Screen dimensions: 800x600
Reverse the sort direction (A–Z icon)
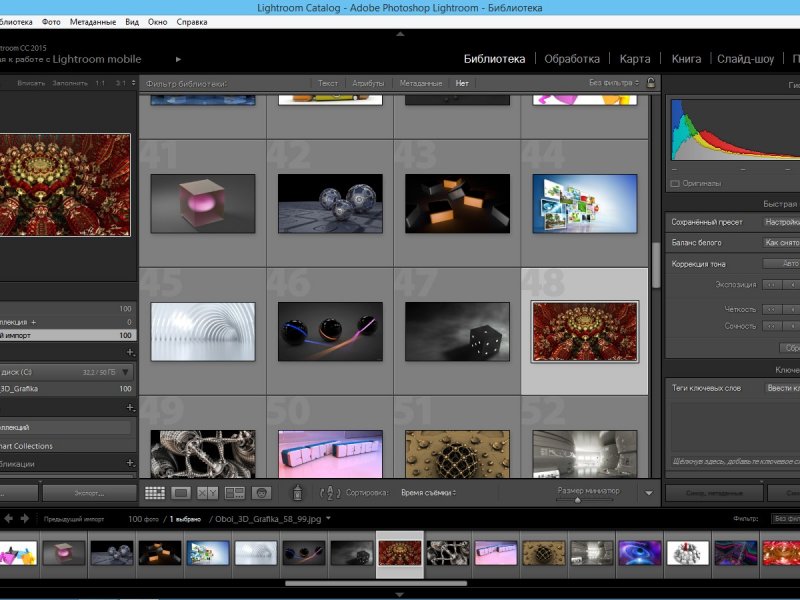coord(330,493)
